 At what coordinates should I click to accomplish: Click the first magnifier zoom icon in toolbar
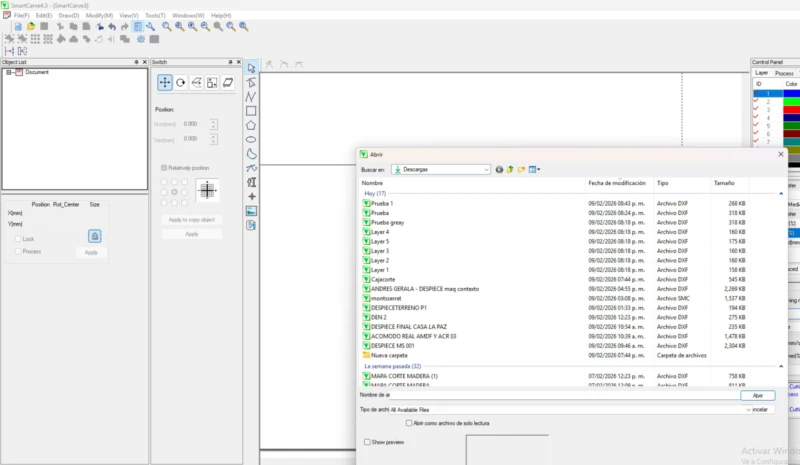point(167,27)
